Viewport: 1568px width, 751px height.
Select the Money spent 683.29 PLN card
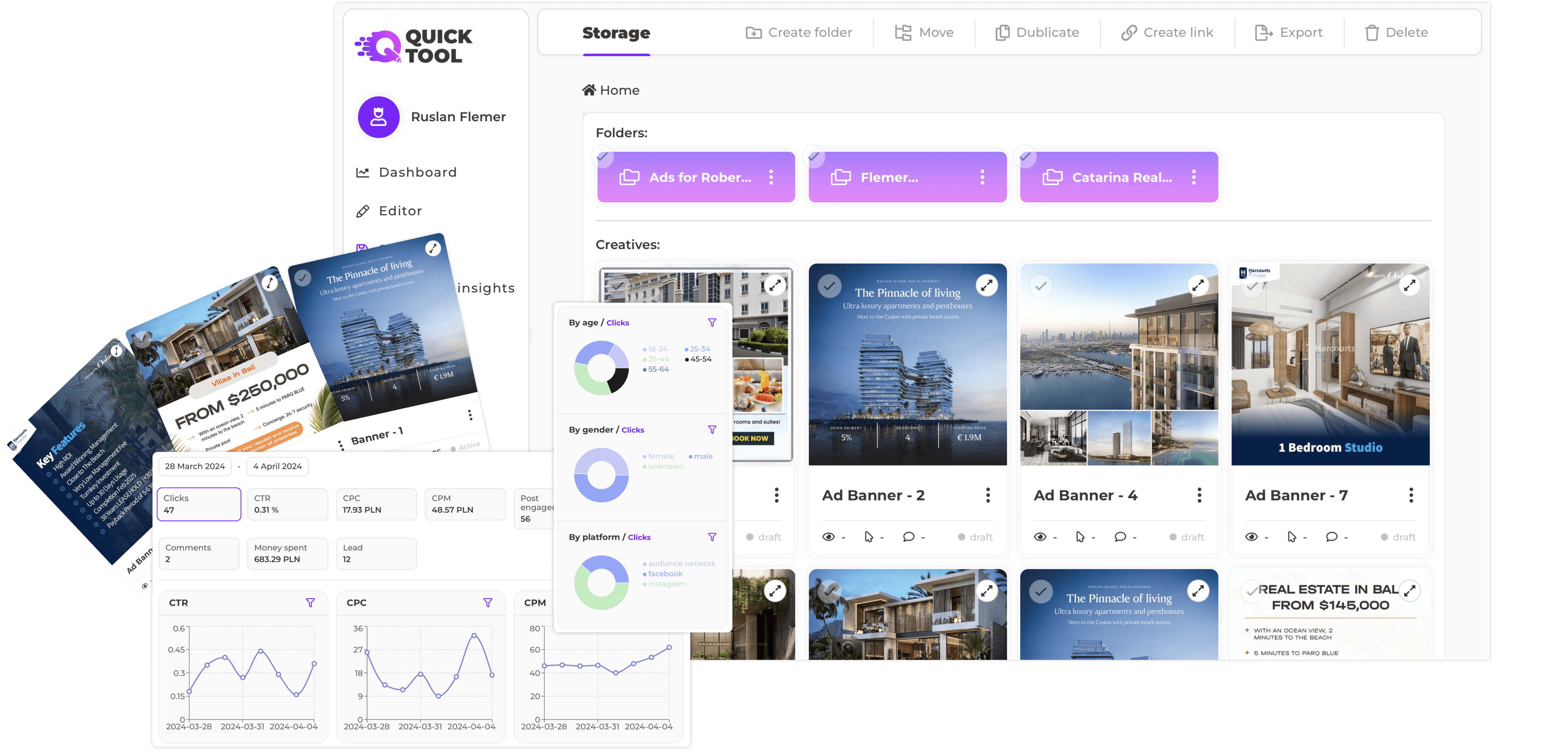tap(287, 554)
